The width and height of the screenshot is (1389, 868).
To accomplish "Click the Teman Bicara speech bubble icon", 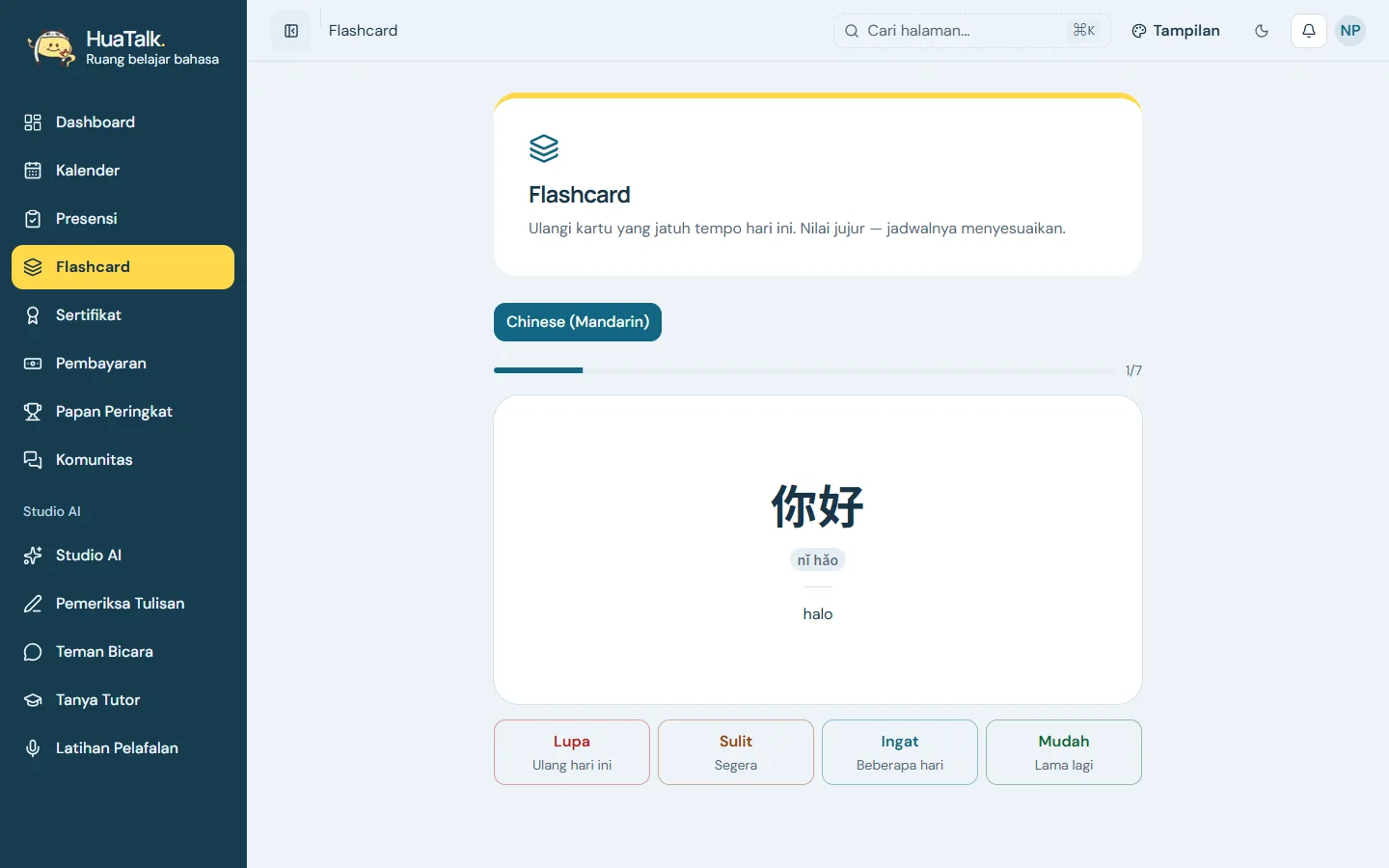I will 33,652.
